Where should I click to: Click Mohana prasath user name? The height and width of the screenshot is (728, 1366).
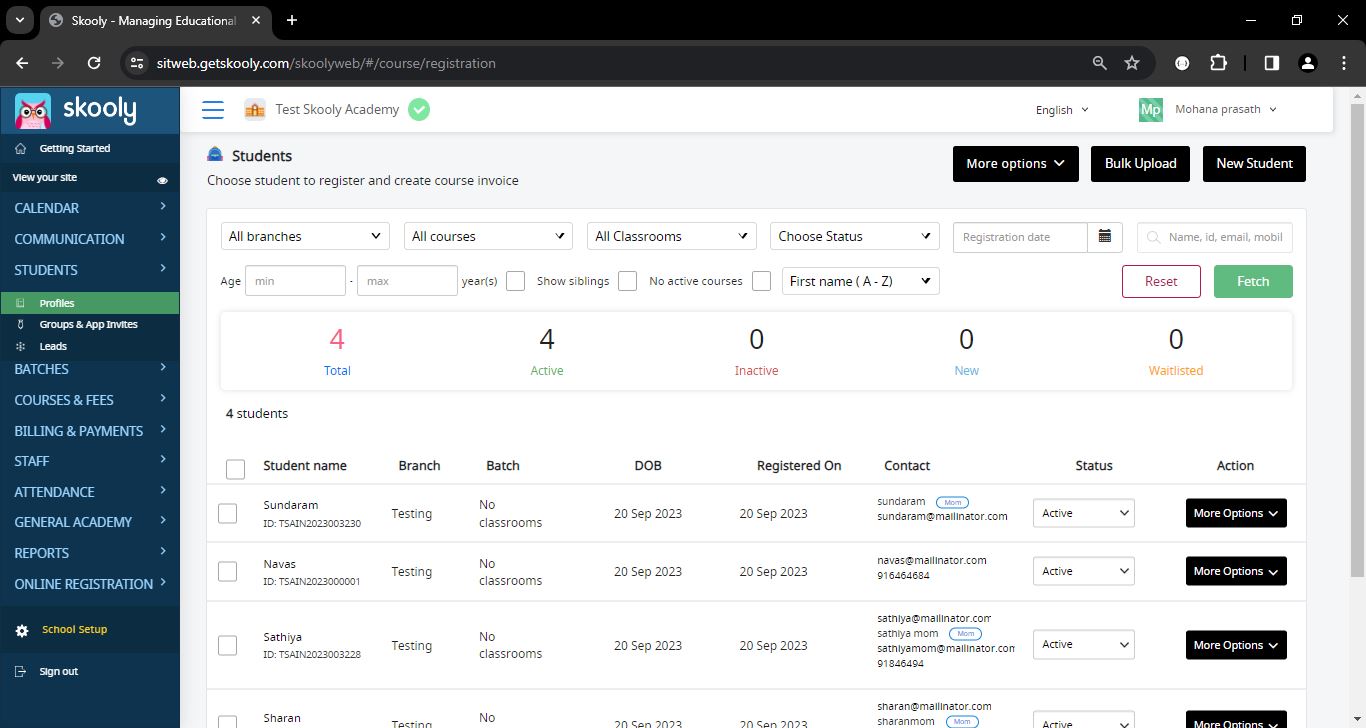1217,109
